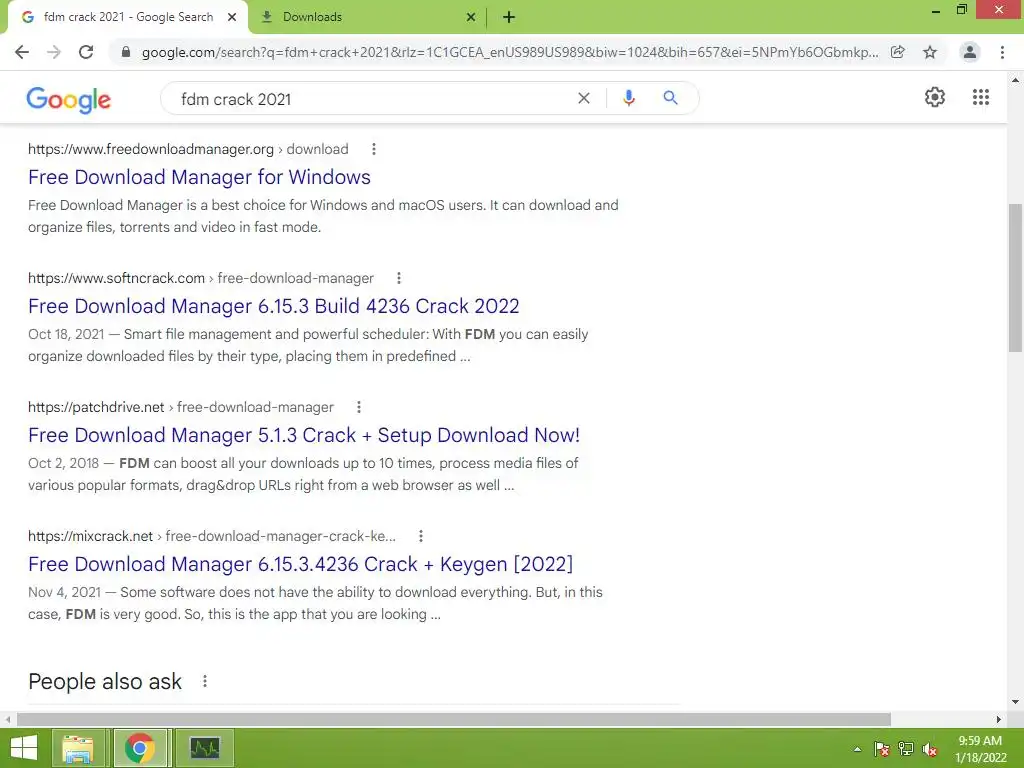Show hidden system tray icons
This screenshot has height=768, width=1024.
click(857, 749)
